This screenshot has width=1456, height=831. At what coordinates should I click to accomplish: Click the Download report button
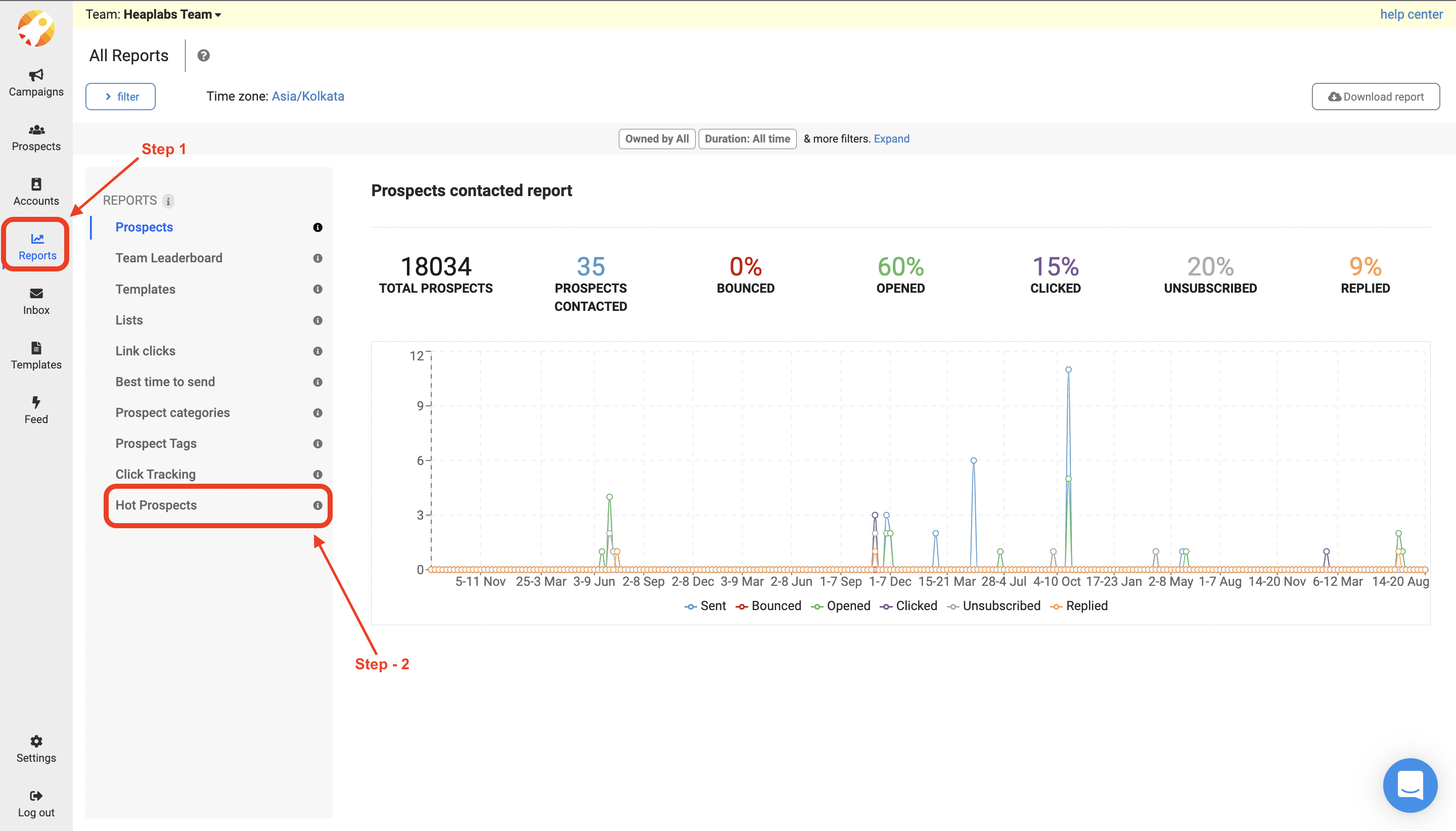[x=1375, y=97]
